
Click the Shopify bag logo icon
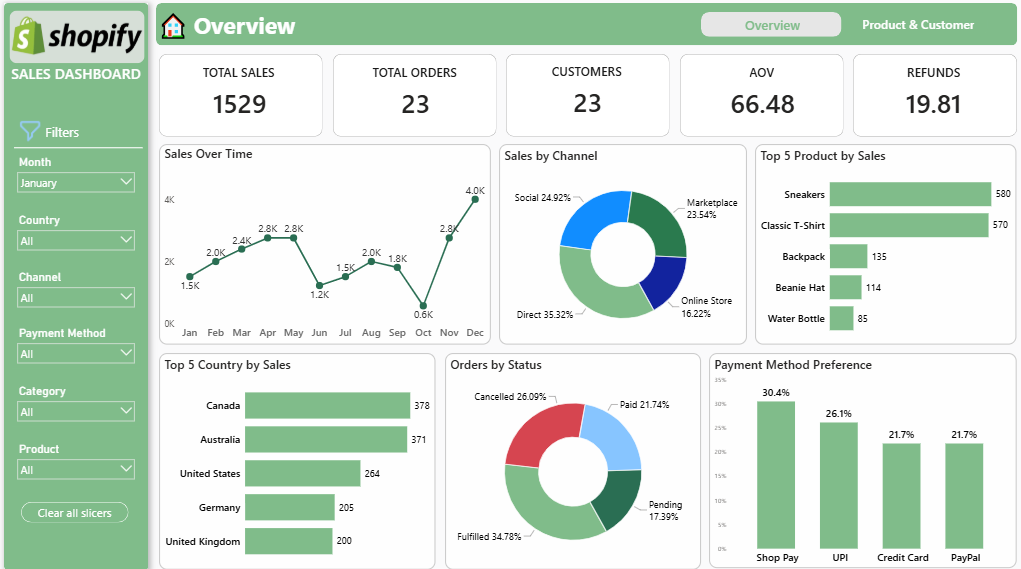coord(28,36)
